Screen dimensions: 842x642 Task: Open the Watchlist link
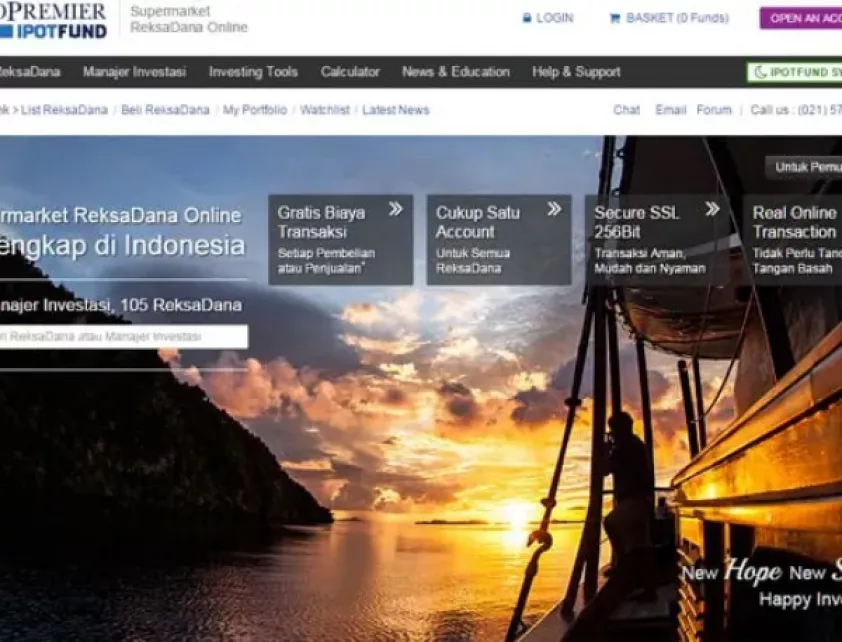coord(325,110)
